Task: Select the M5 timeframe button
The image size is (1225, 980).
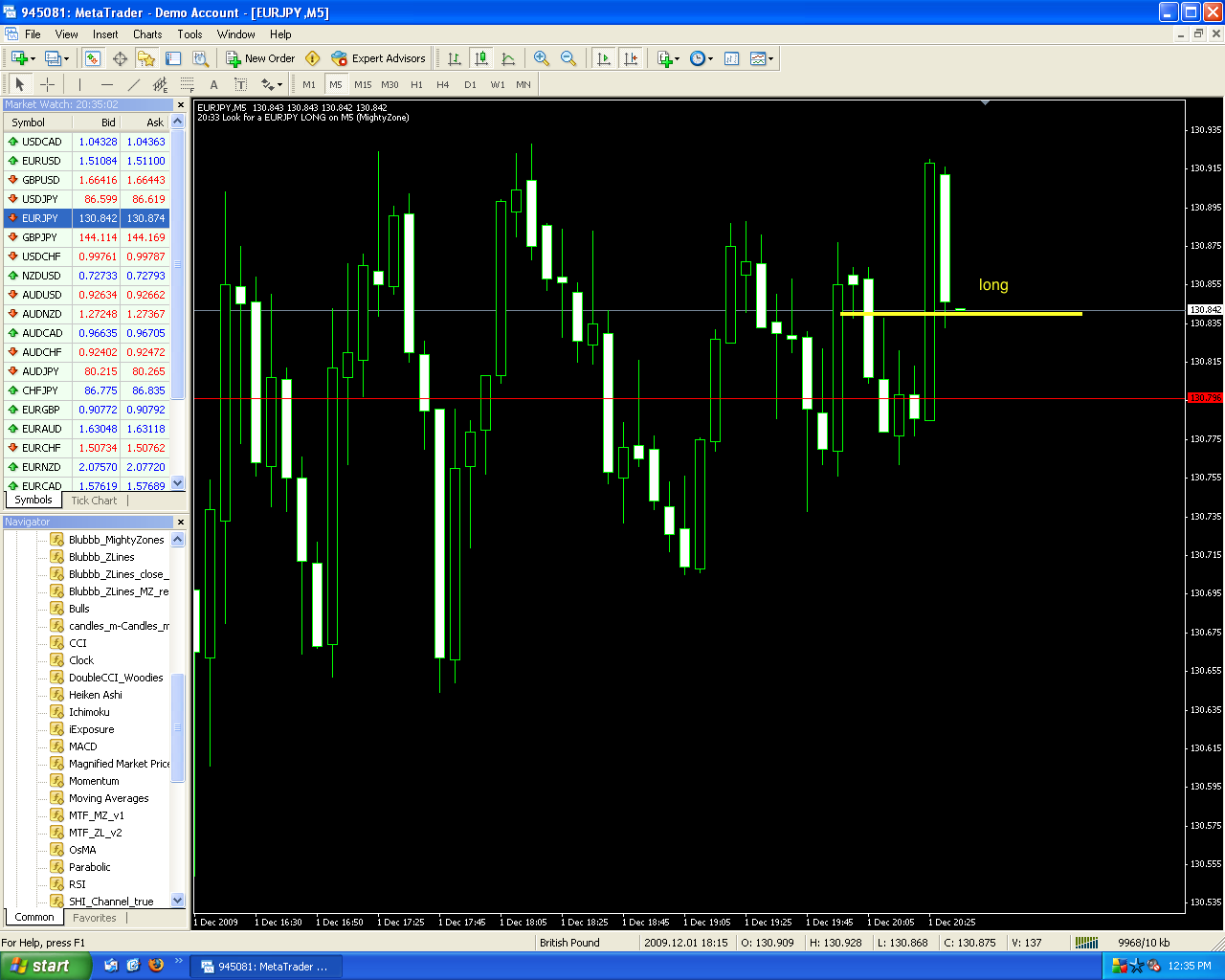Action: click(x=336, y=84)
